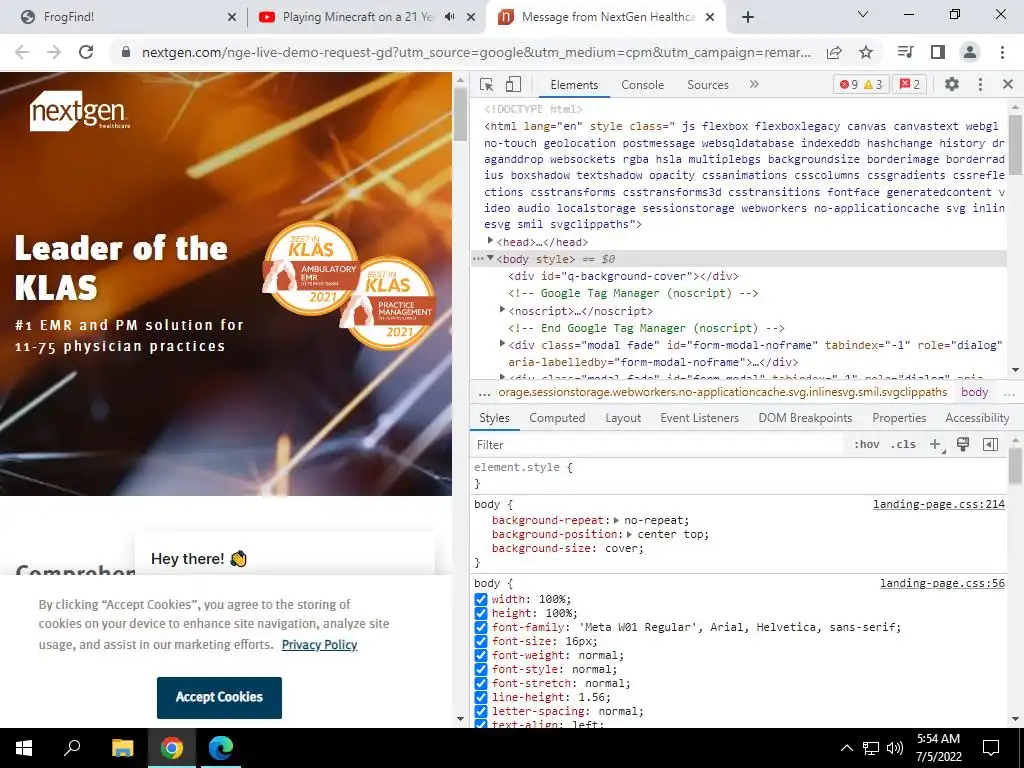Go forward in Chrome
1024x768 pixels.
(54, 52)
